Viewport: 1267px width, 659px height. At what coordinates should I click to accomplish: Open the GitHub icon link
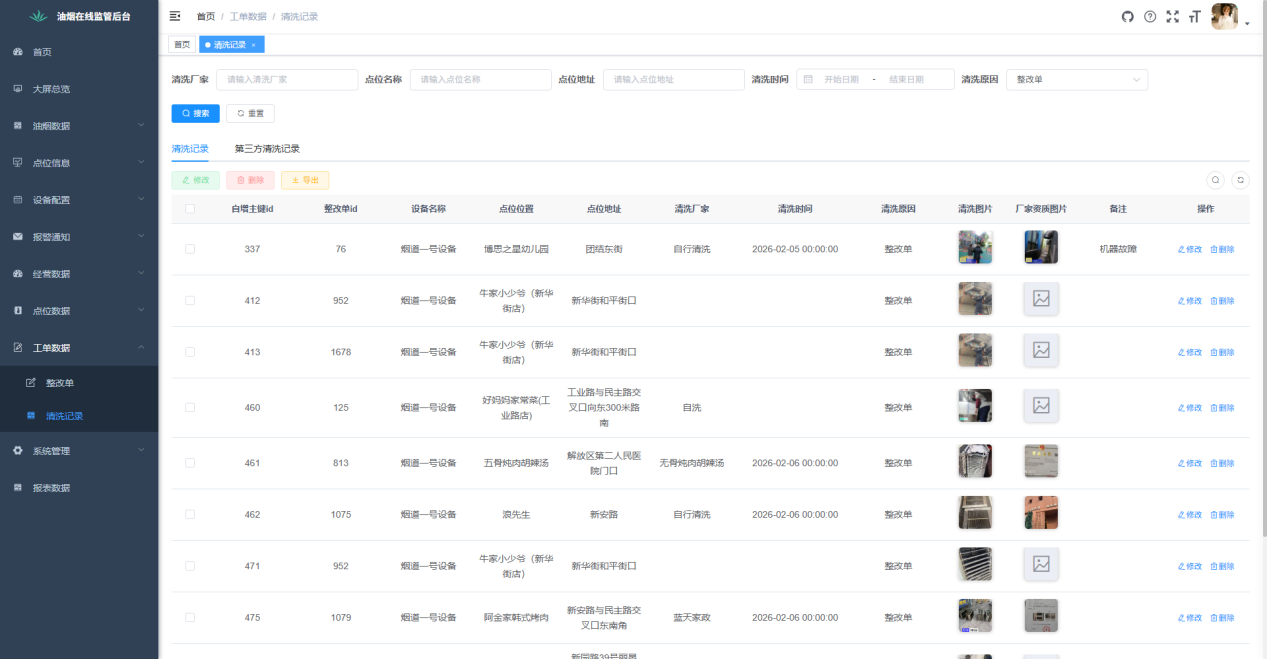1128,16
